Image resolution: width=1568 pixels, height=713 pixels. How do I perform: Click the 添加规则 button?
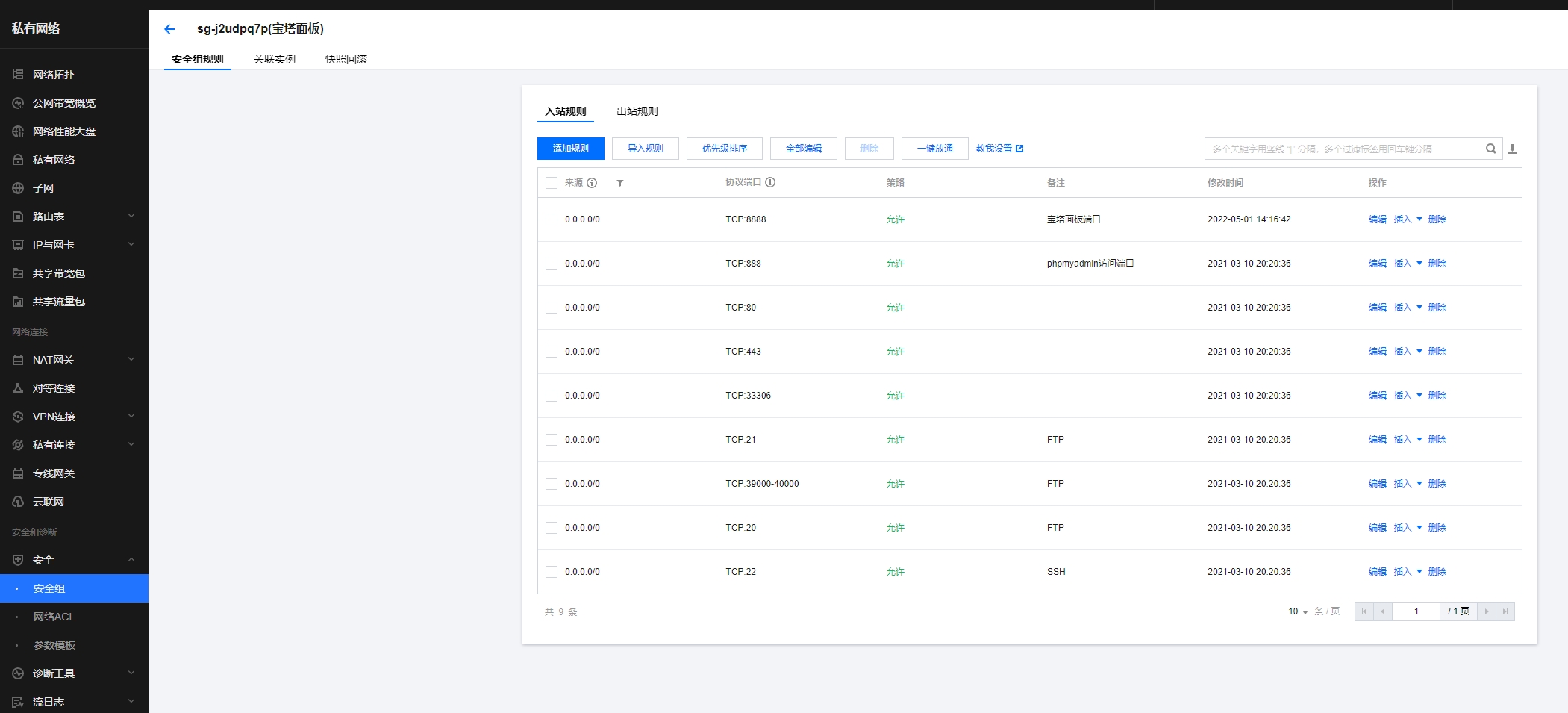[x=571, y=149]
